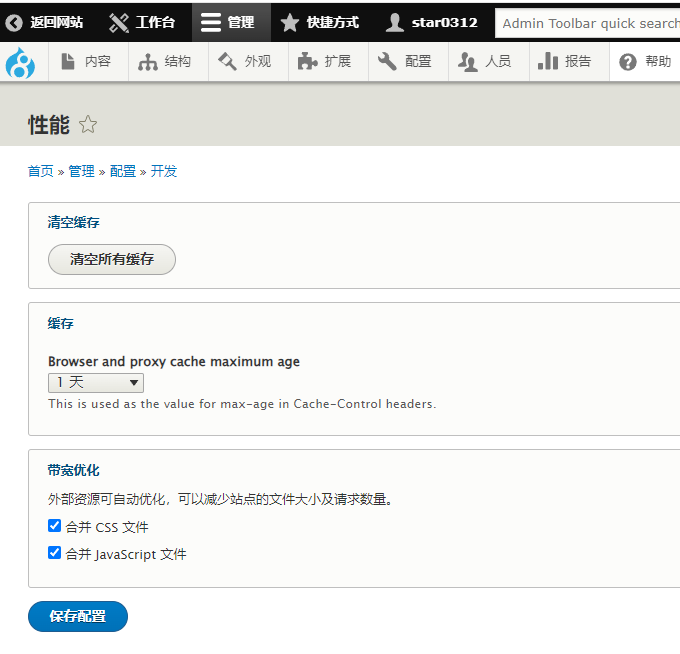Screen dimensions: 680x654
Task: Click the question mark icon for 帮助
Action: pos(628,62)
